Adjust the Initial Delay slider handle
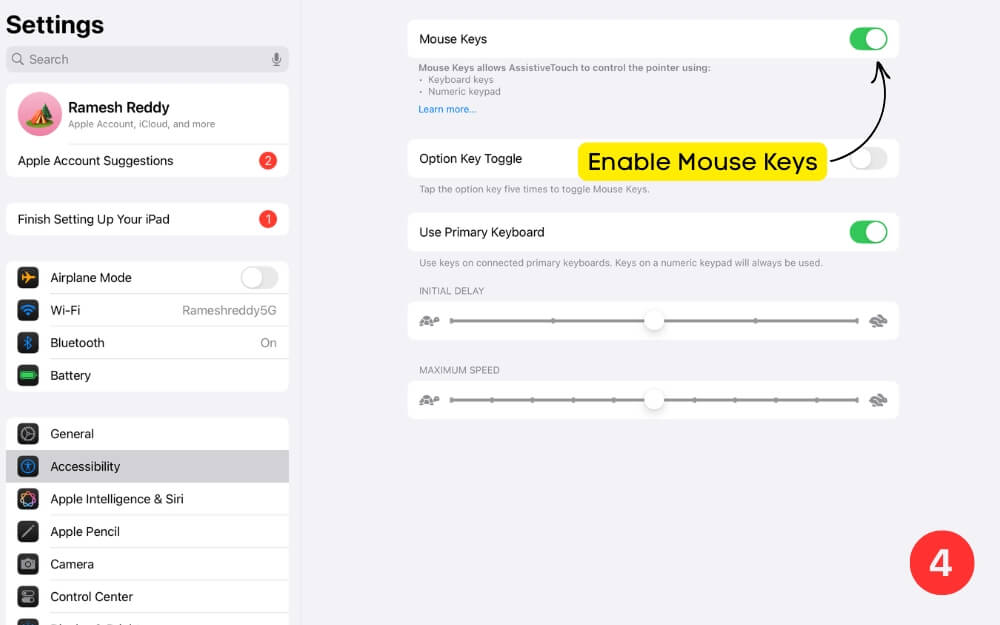 tap(654, 321)
